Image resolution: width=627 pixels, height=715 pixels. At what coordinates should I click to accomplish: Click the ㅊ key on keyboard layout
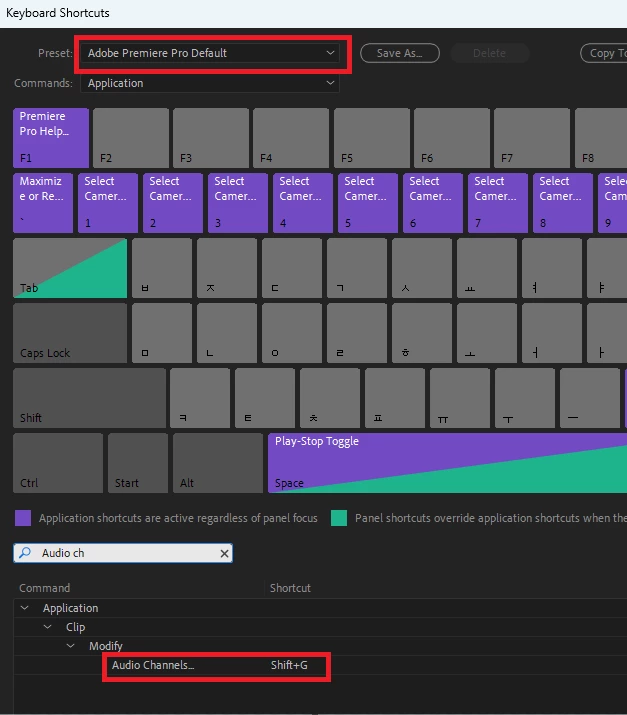pos(330,398)
